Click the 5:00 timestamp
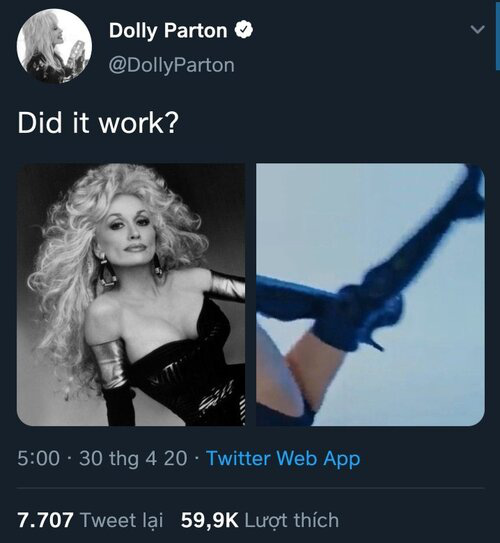Screen dimensions: 500x543 [38, 458]
